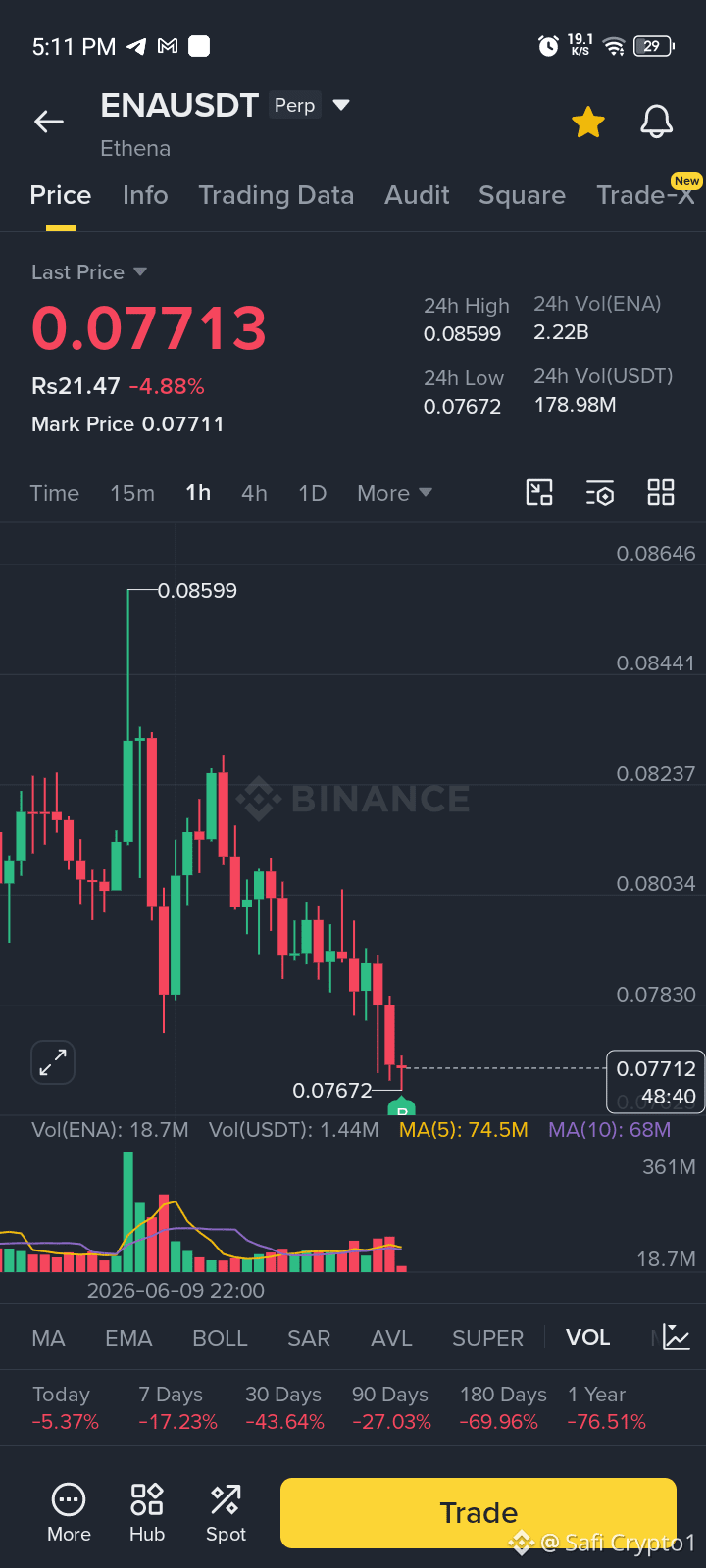Toggle the EMA indicator
This screenshot has width=706, height=1568.
point(128,1338)
